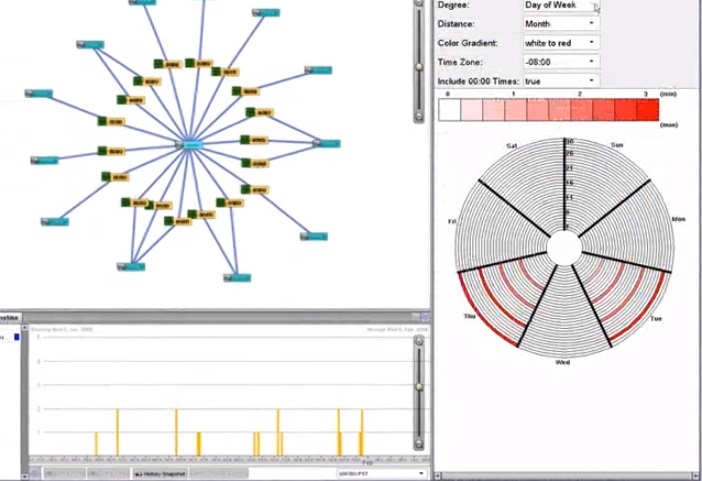Open the Include 00:00 Times dropdown
Screen dimensions: 702x481
click(x=561, y=81)
